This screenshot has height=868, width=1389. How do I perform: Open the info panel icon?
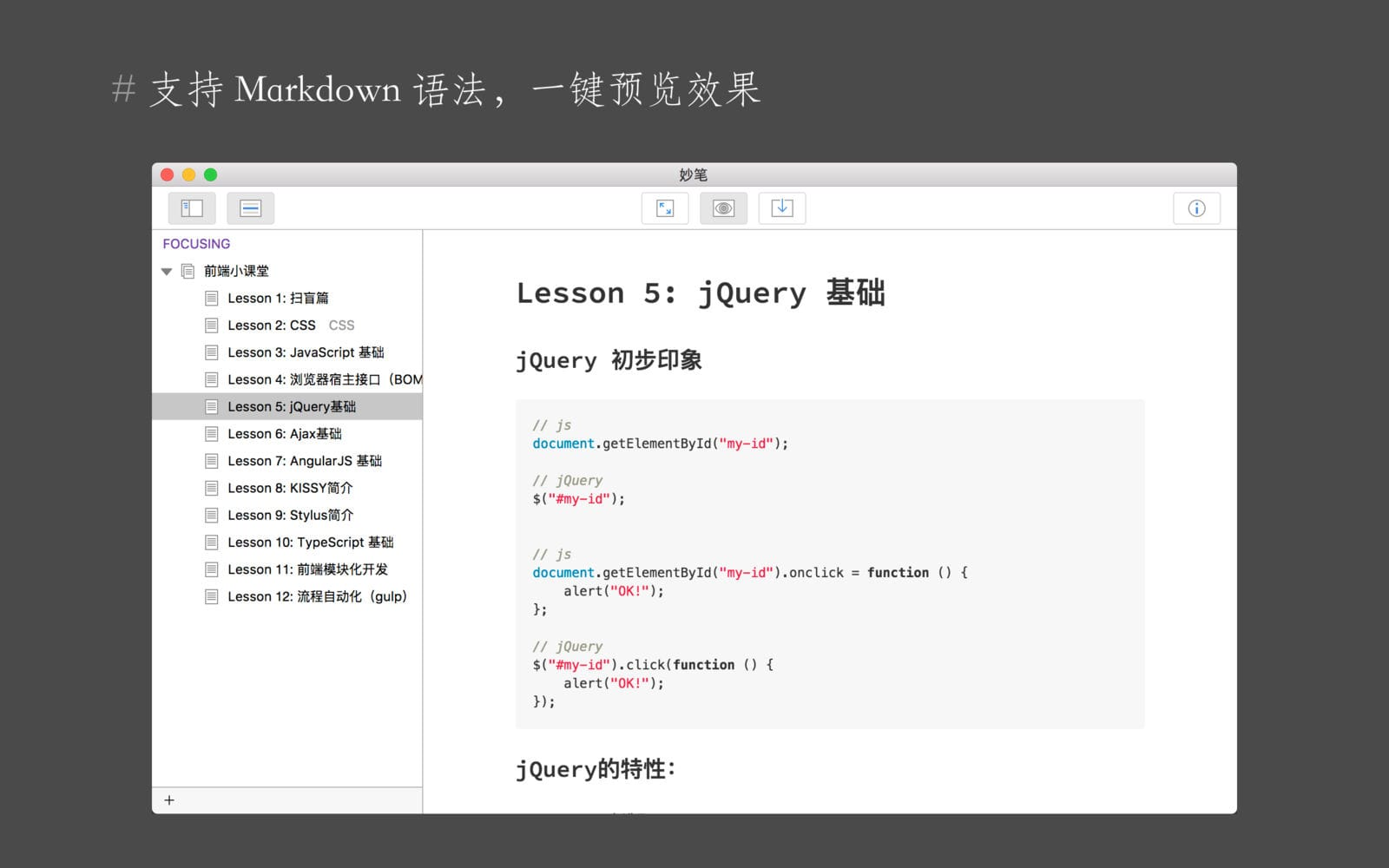point(1196,208)
